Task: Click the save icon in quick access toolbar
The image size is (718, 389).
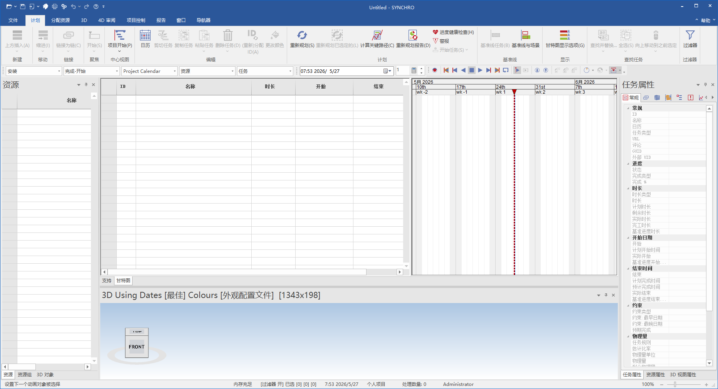Action: pos(22,6)
